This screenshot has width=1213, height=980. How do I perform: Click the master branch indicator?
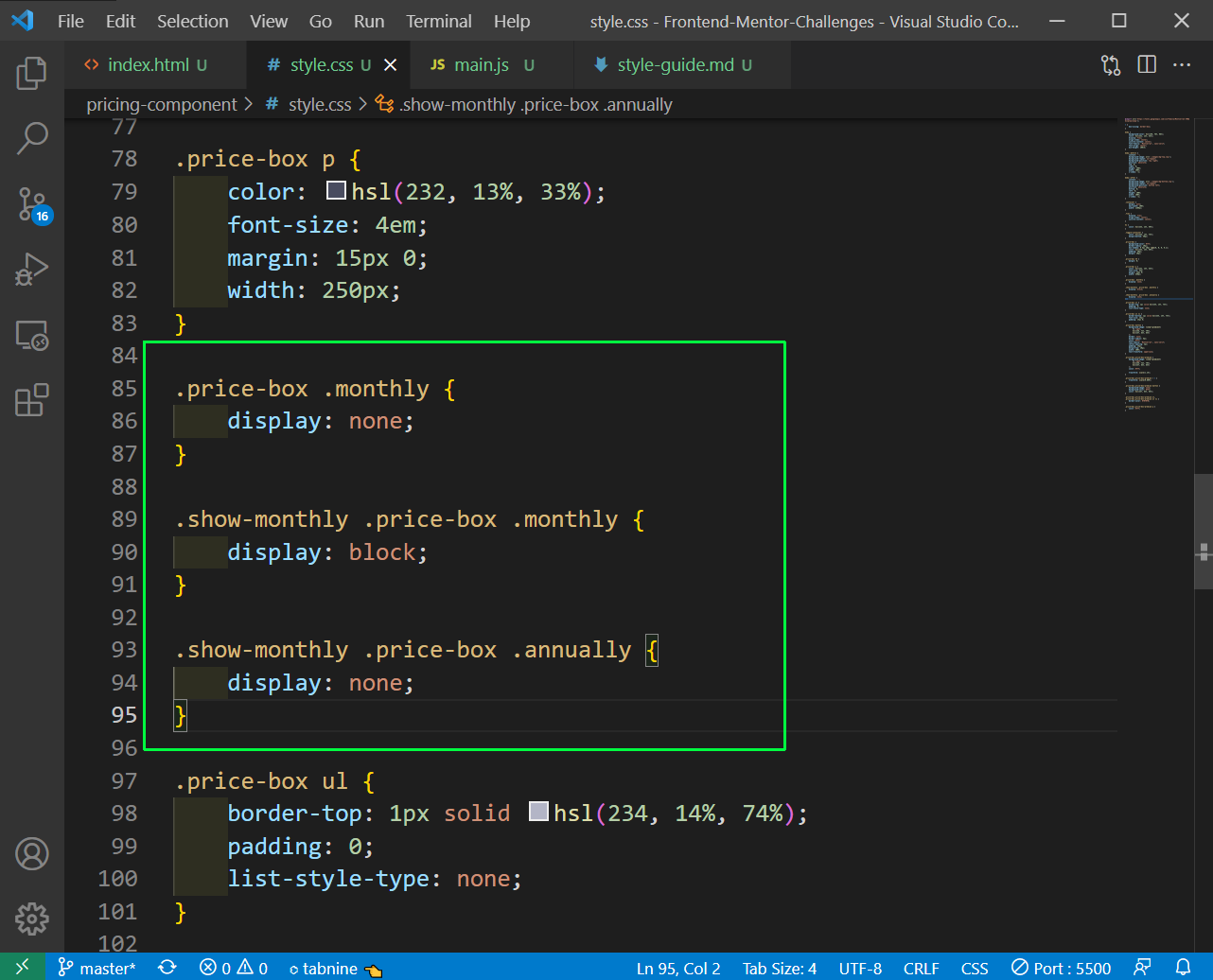(97, 968)
